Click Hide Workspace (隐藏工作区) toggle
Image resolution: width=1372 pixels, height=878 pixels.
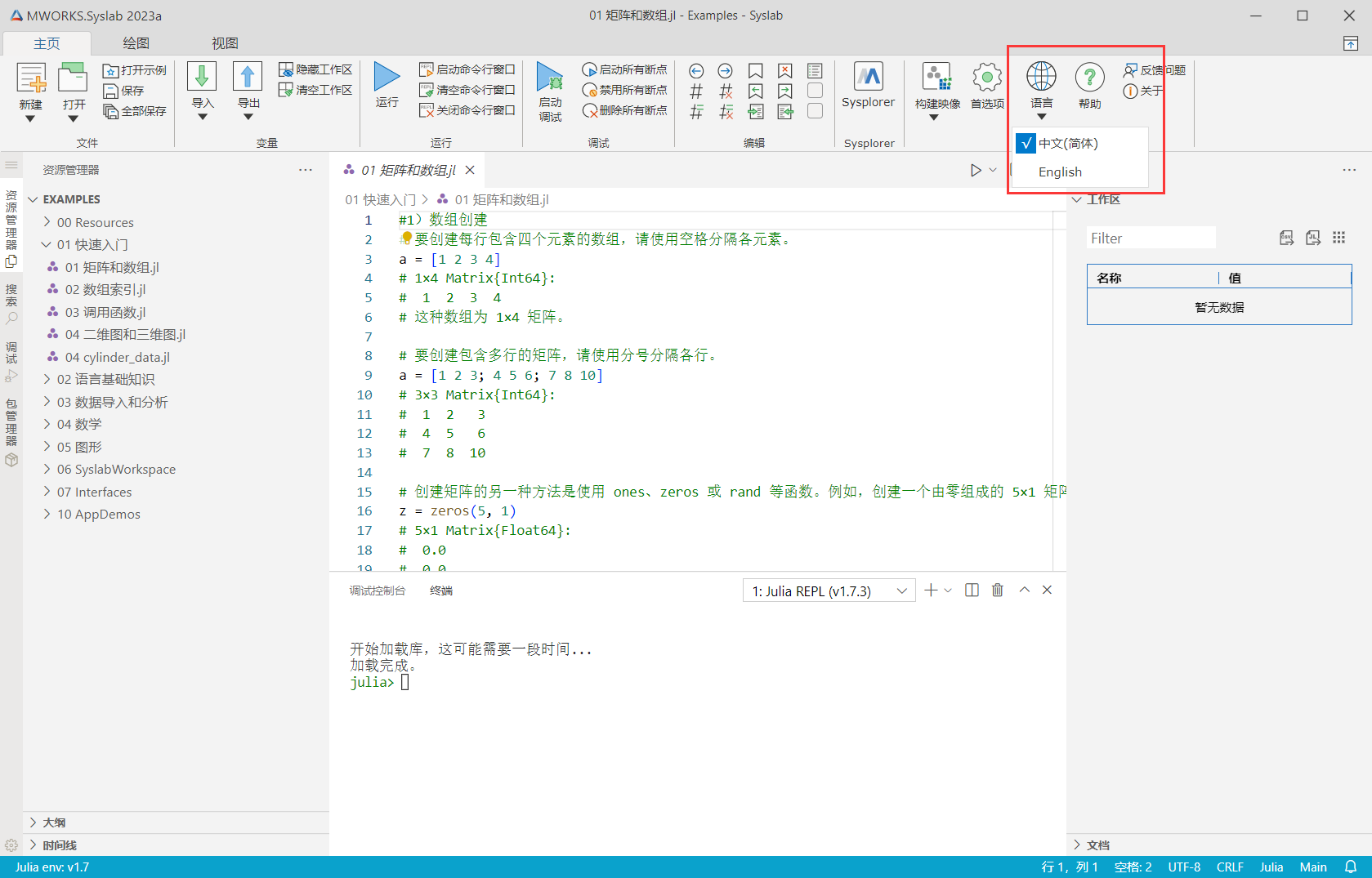click(315, 70)
